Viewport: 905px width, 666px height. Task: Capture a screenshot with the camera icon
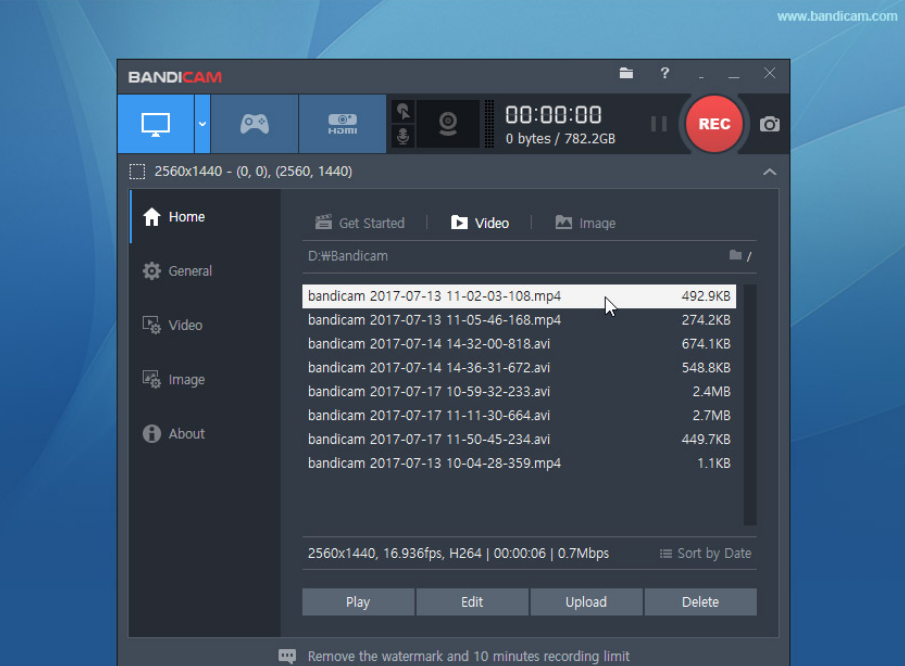click(x=769, y=124)
